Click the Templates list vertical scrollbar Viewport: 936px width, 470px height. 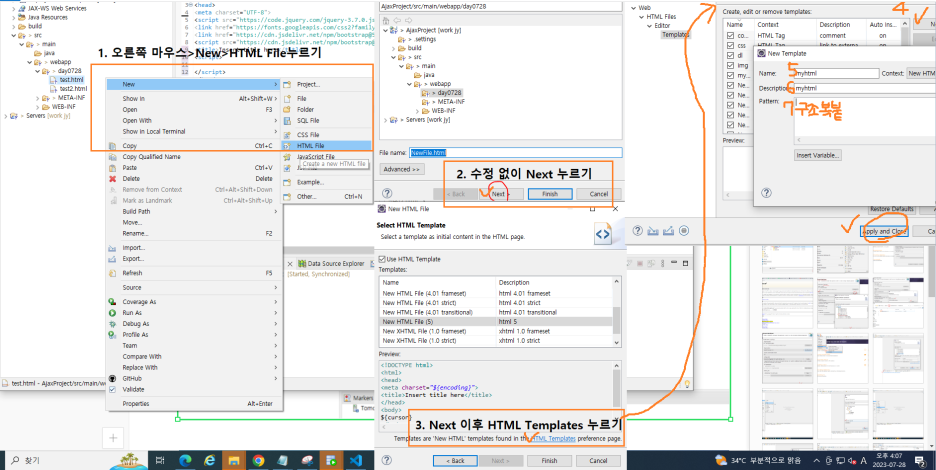[617, 312]
